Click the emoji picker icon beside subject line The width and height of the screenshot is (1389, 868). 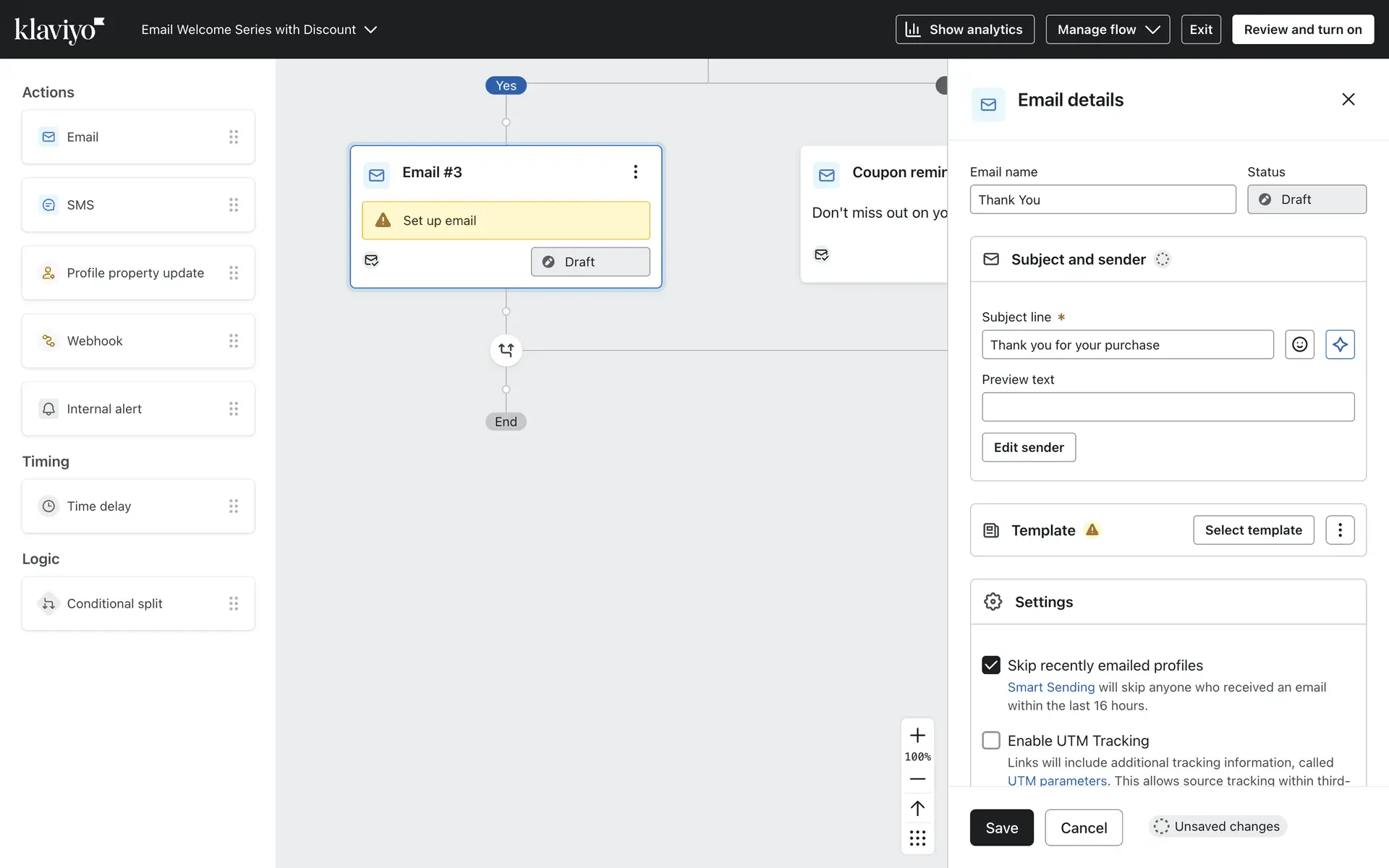click(1299, 344)
